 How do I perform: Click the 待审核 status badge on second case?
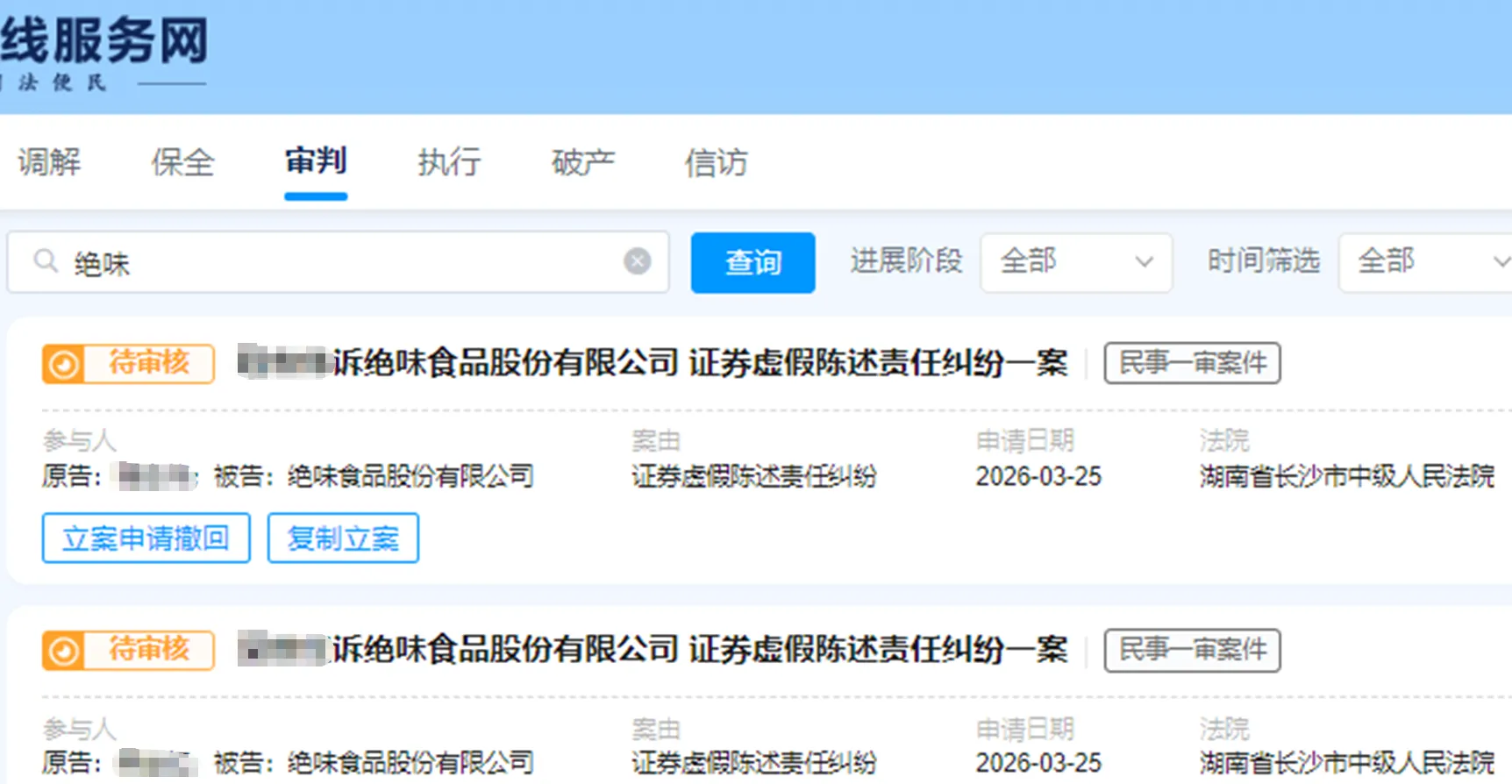(x=128, y=651)
